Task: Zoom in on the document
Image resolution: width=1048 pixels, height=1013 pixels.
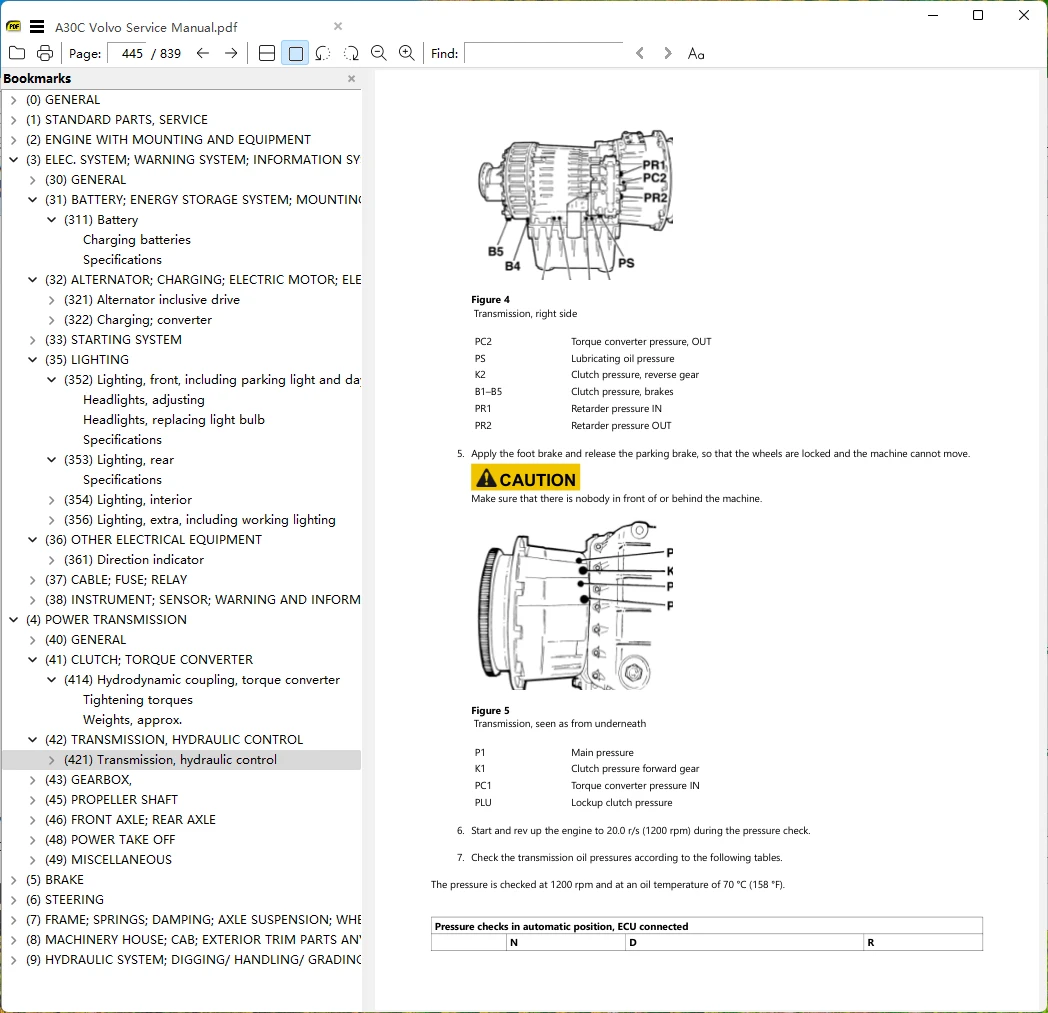Action: click(406, 53)
